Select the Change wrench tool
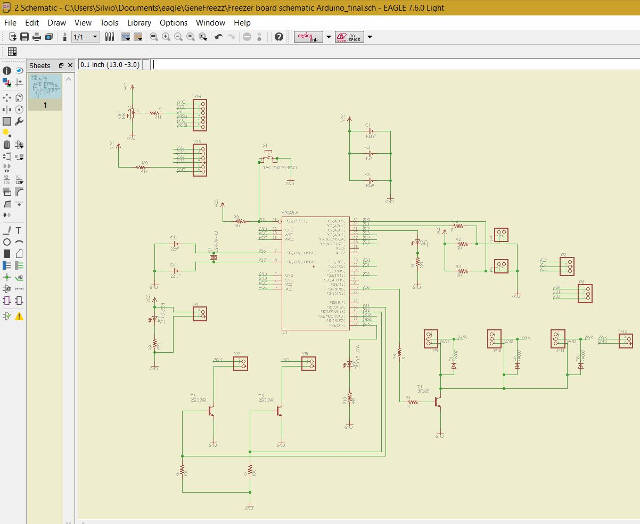The width and height of the screenshot is (640, 524). 19,122
